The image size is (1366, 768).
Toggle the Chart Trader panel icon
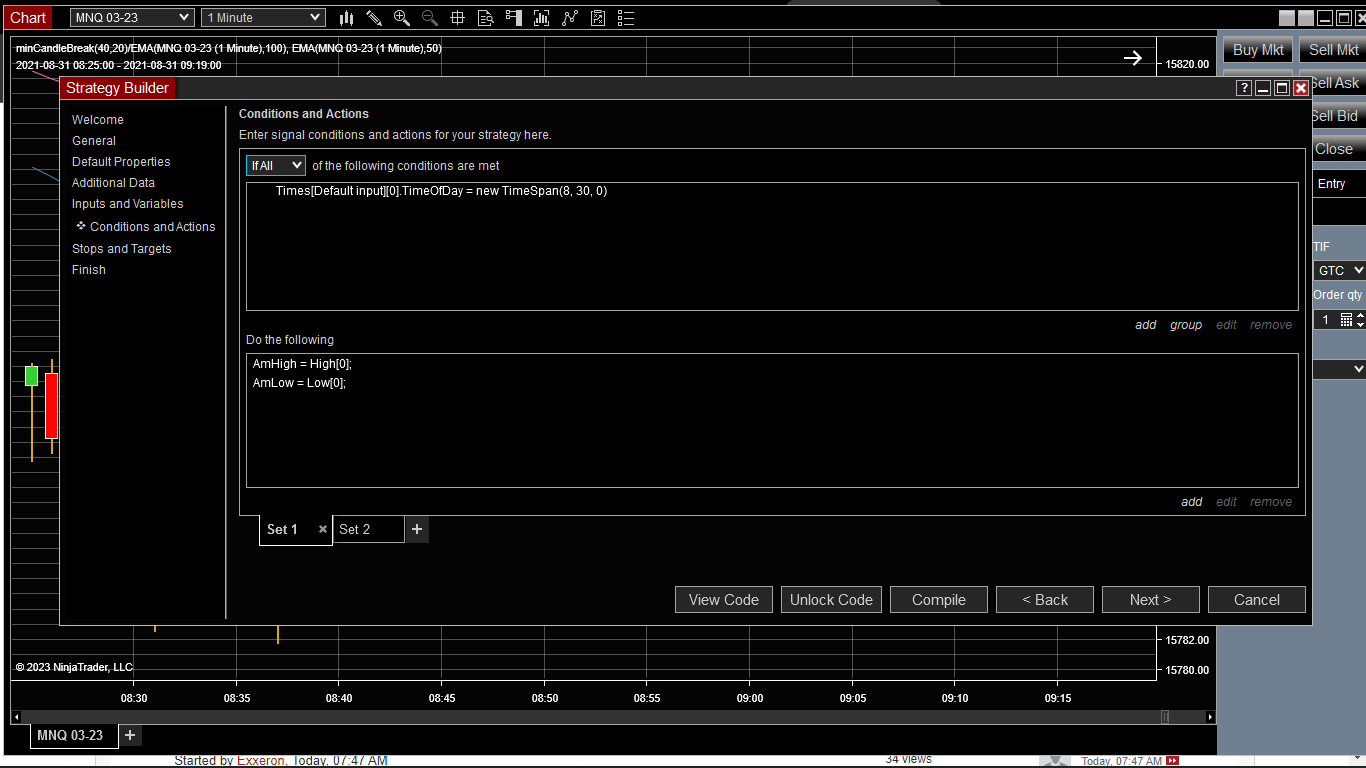514,18
